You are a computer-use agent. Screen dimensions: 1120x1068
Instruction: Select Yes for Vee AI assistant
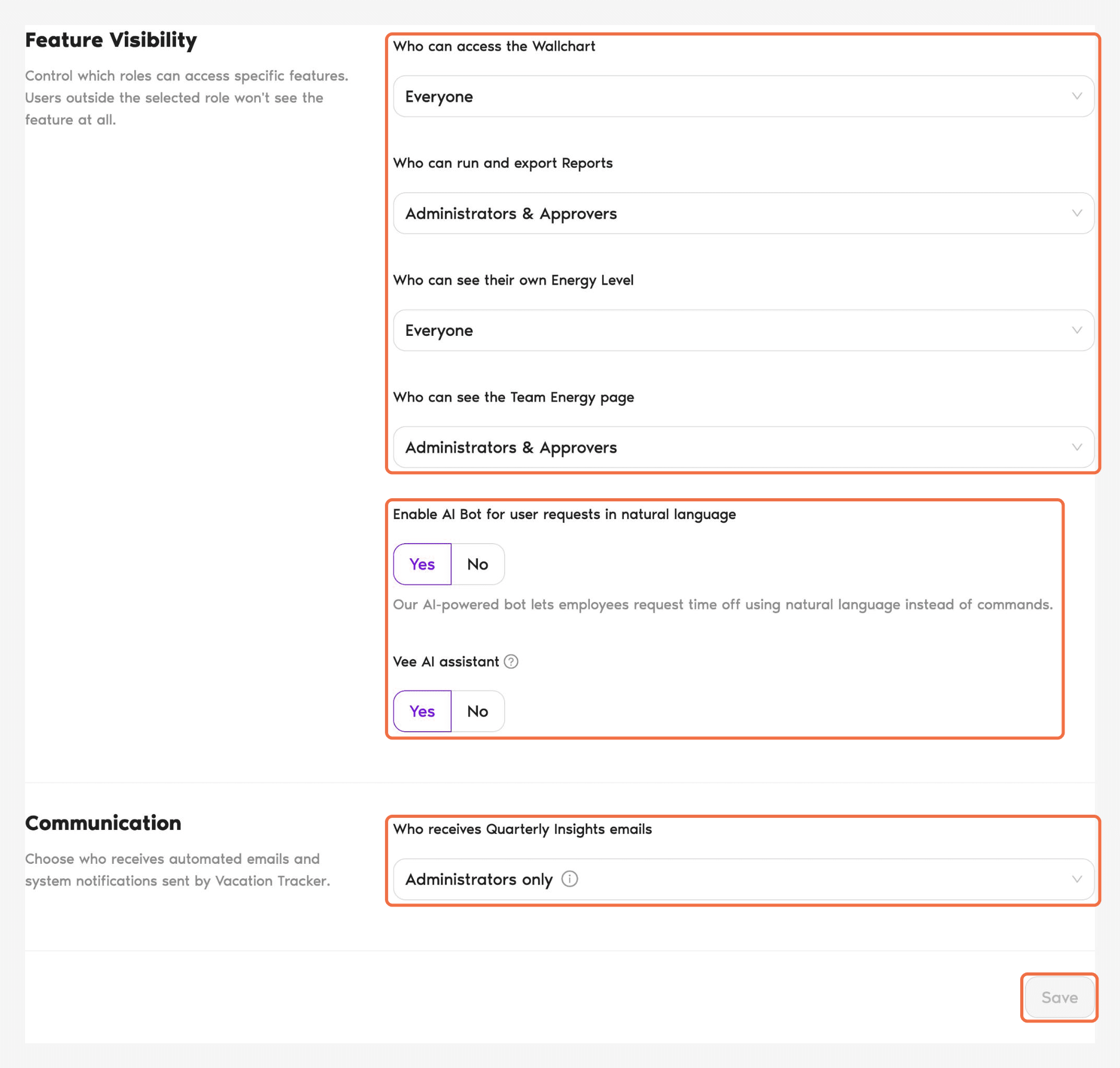tap(422, 711)
